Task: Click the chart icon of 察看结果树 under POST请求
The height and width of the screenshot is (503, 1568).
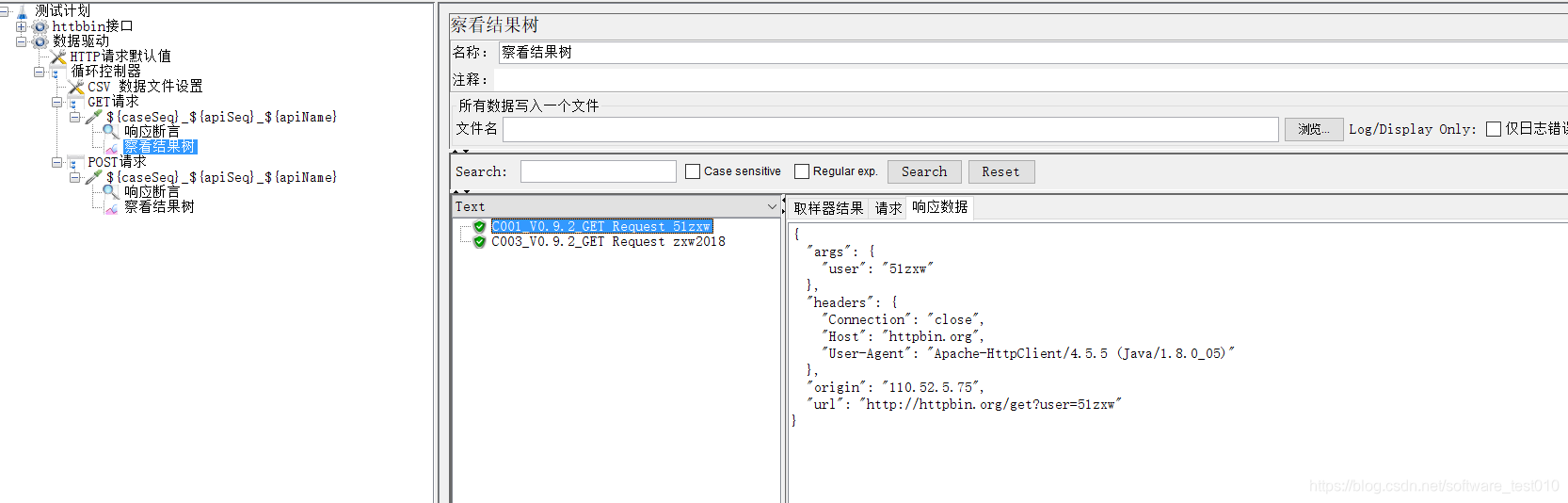Action: pos(112,207)
